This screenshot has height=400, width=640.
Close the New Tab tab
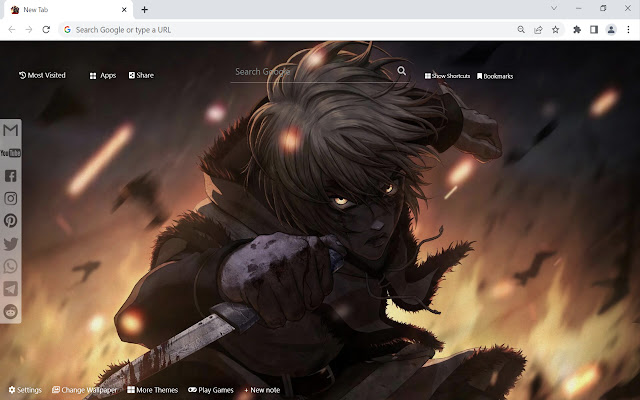pyautogui.click(x=124, y=10)
